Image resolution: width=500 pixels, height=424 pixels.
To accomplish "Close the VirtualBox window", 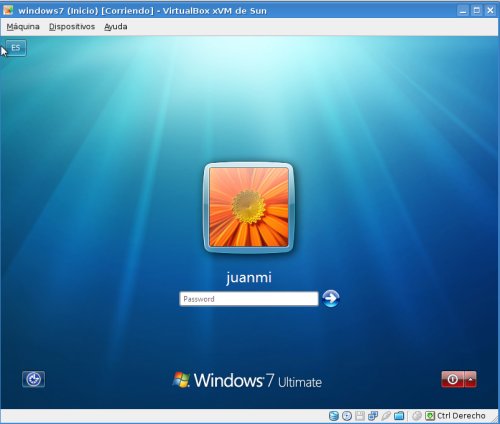I will (x=490, y=11).
